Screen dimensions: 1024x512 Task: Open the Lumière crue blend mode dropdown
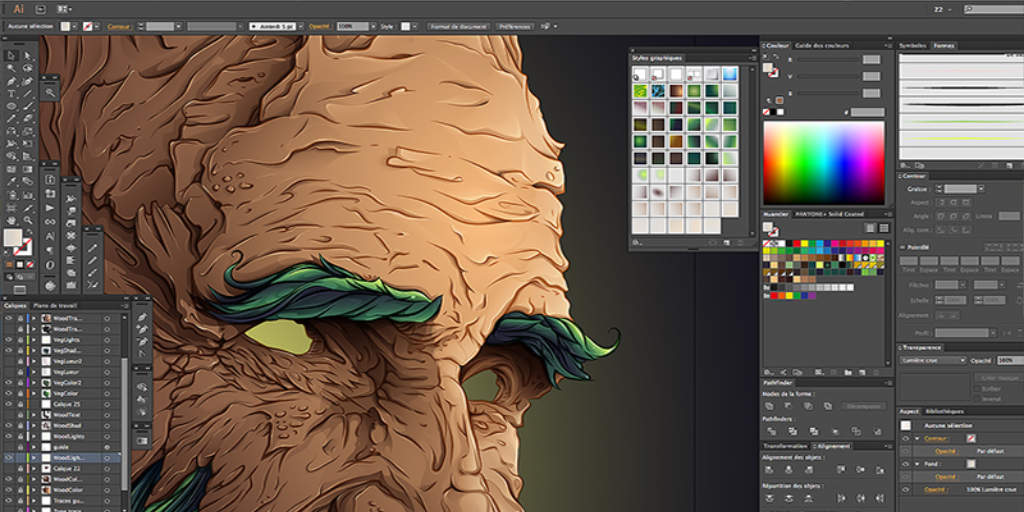[x=933, y=360]
